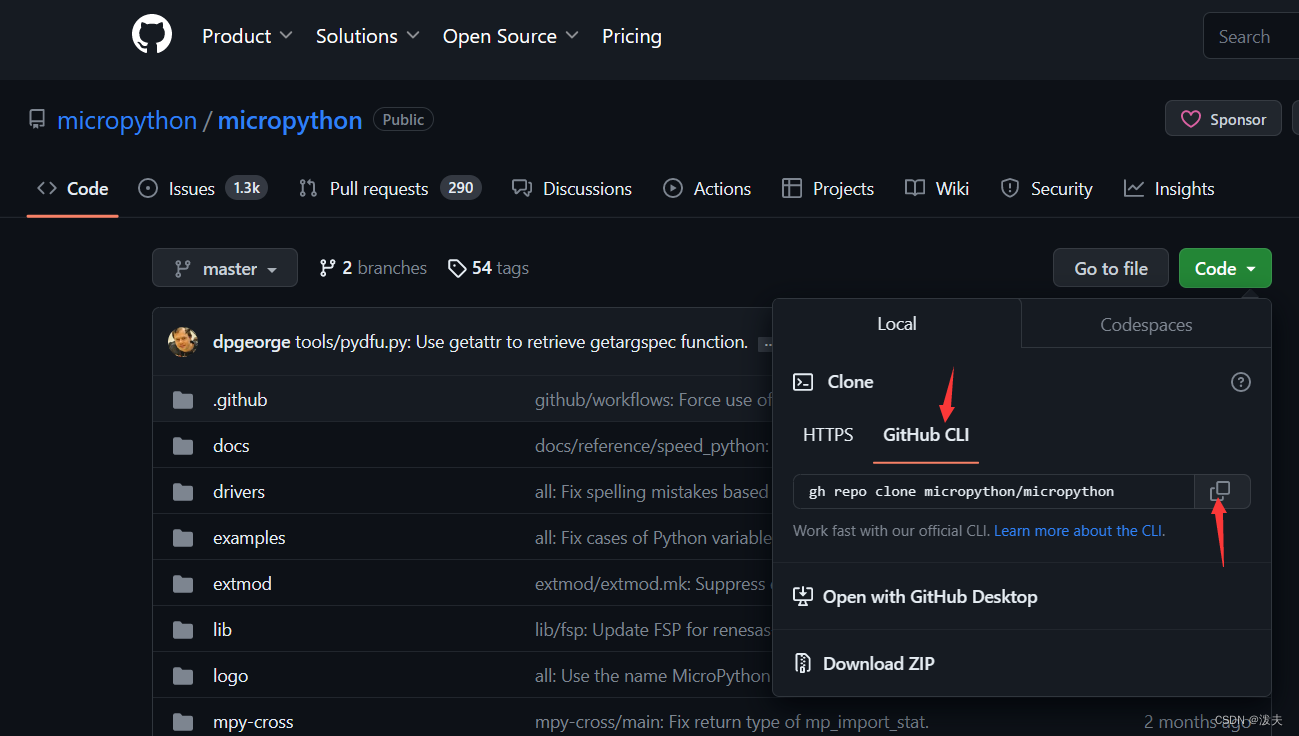Click the folder icon next to mpy-cross

click(x=183, y=722)
